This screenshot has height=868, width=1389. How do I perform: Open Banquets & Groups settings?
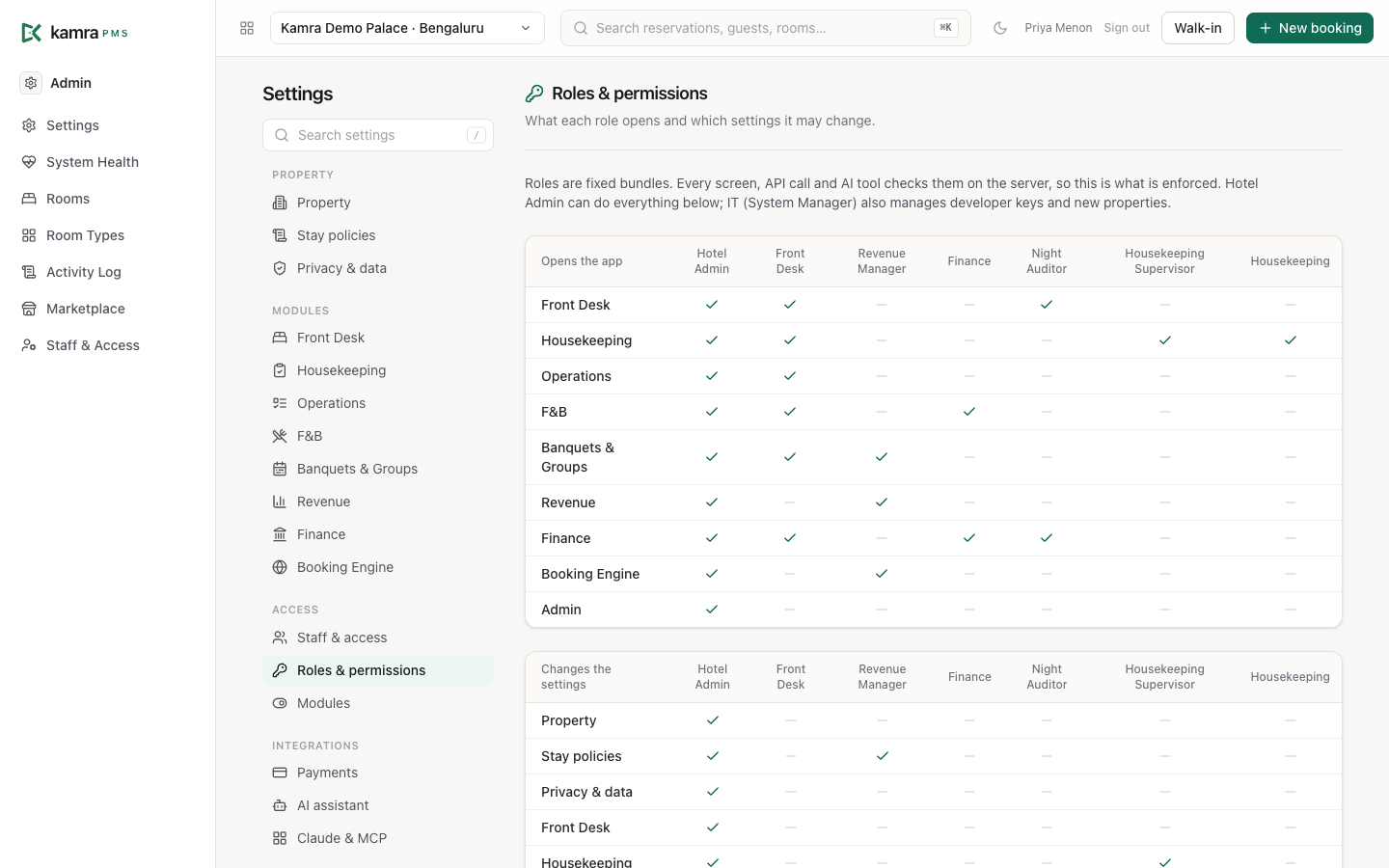[378, 469]
